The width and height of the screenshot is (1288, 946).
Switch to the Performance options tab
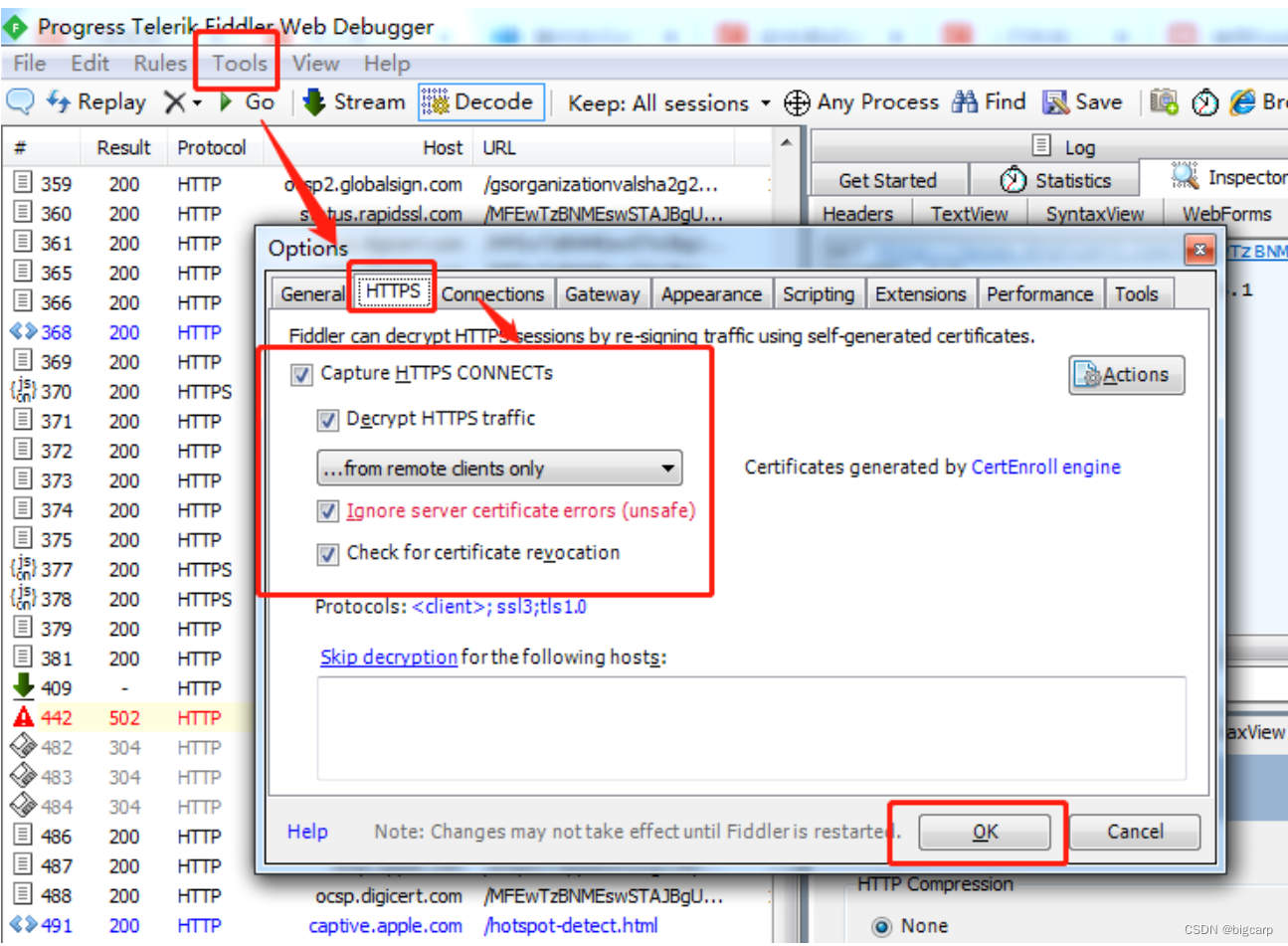1040,294
